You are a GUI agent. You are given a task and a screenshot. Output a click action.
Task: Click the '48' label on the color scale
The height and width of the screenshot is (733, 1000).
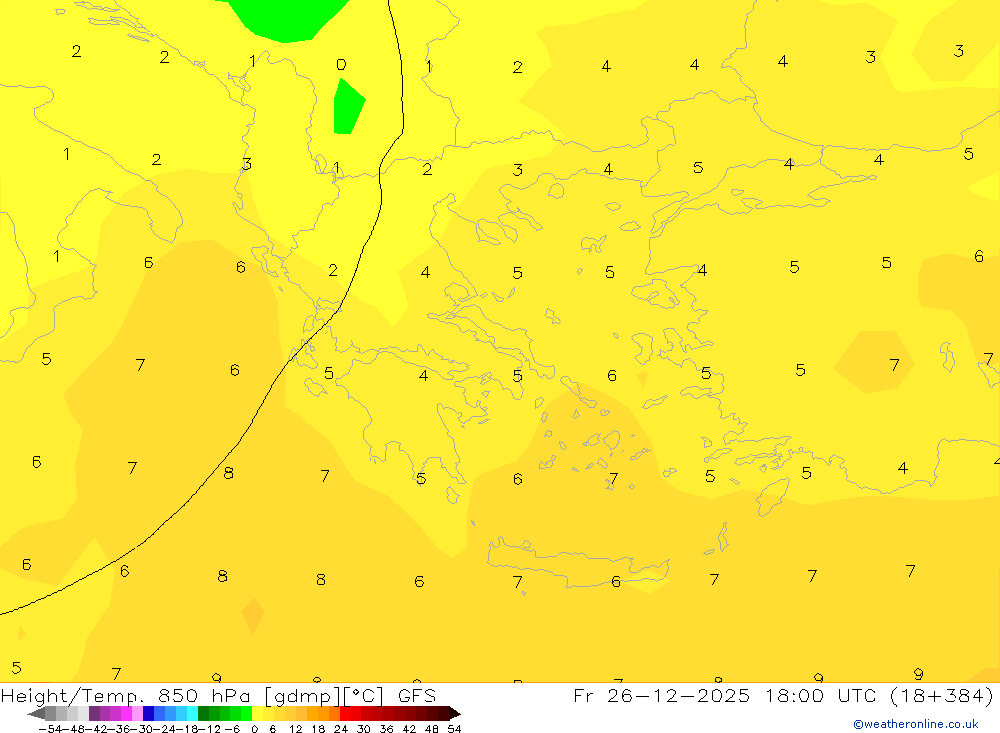(432, 729)
